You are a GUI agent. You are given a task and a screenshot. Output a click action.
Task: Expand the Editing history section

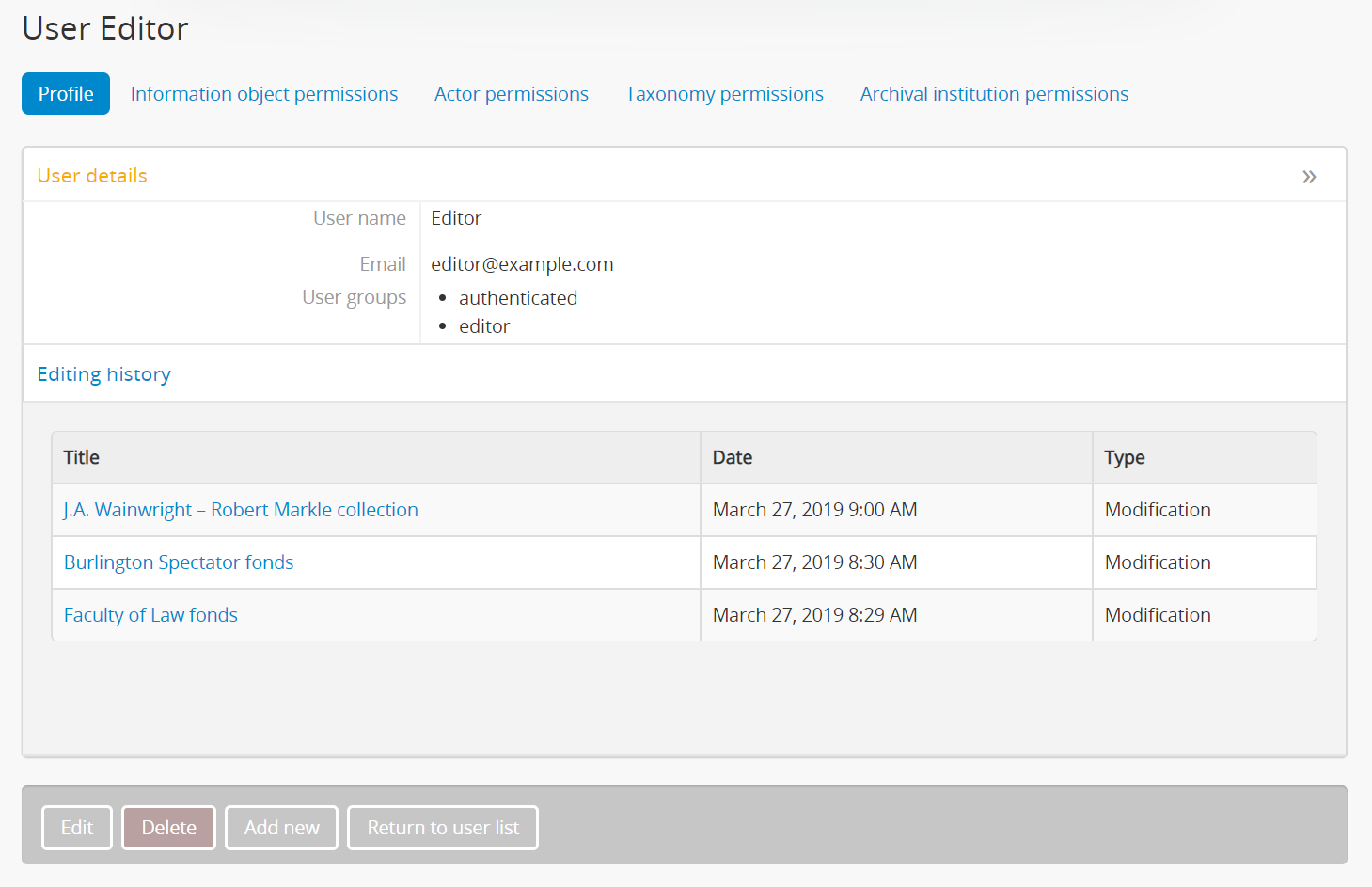[103, 374]
